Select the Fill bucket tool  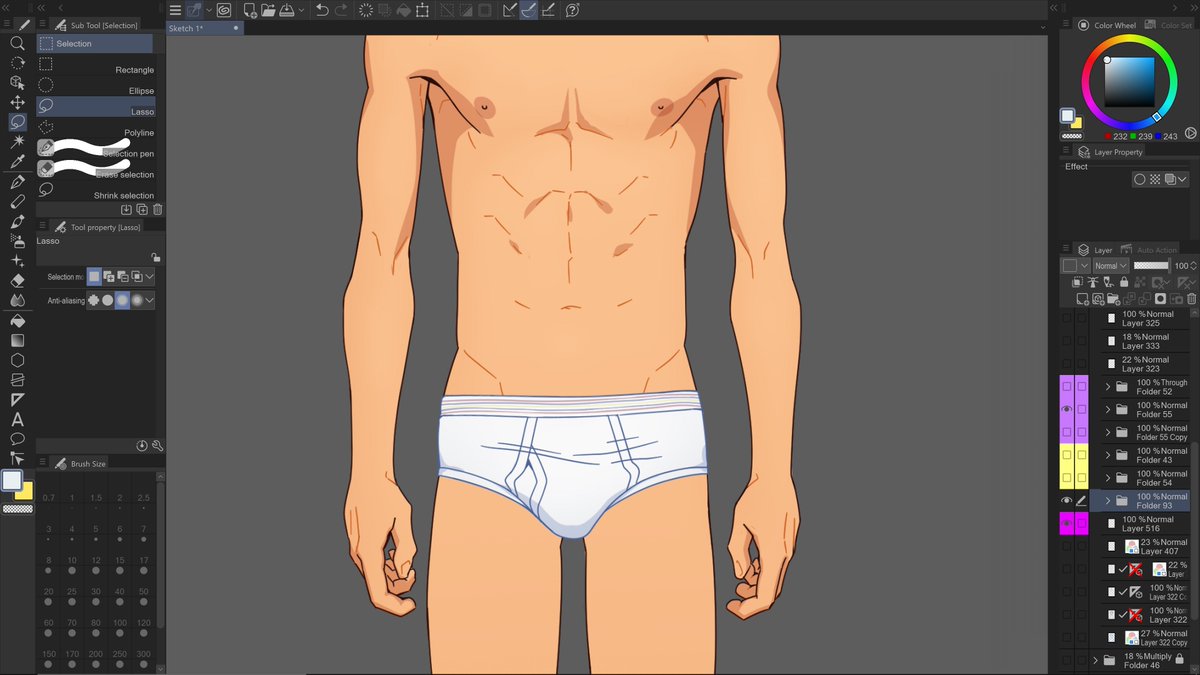(17, 321)
